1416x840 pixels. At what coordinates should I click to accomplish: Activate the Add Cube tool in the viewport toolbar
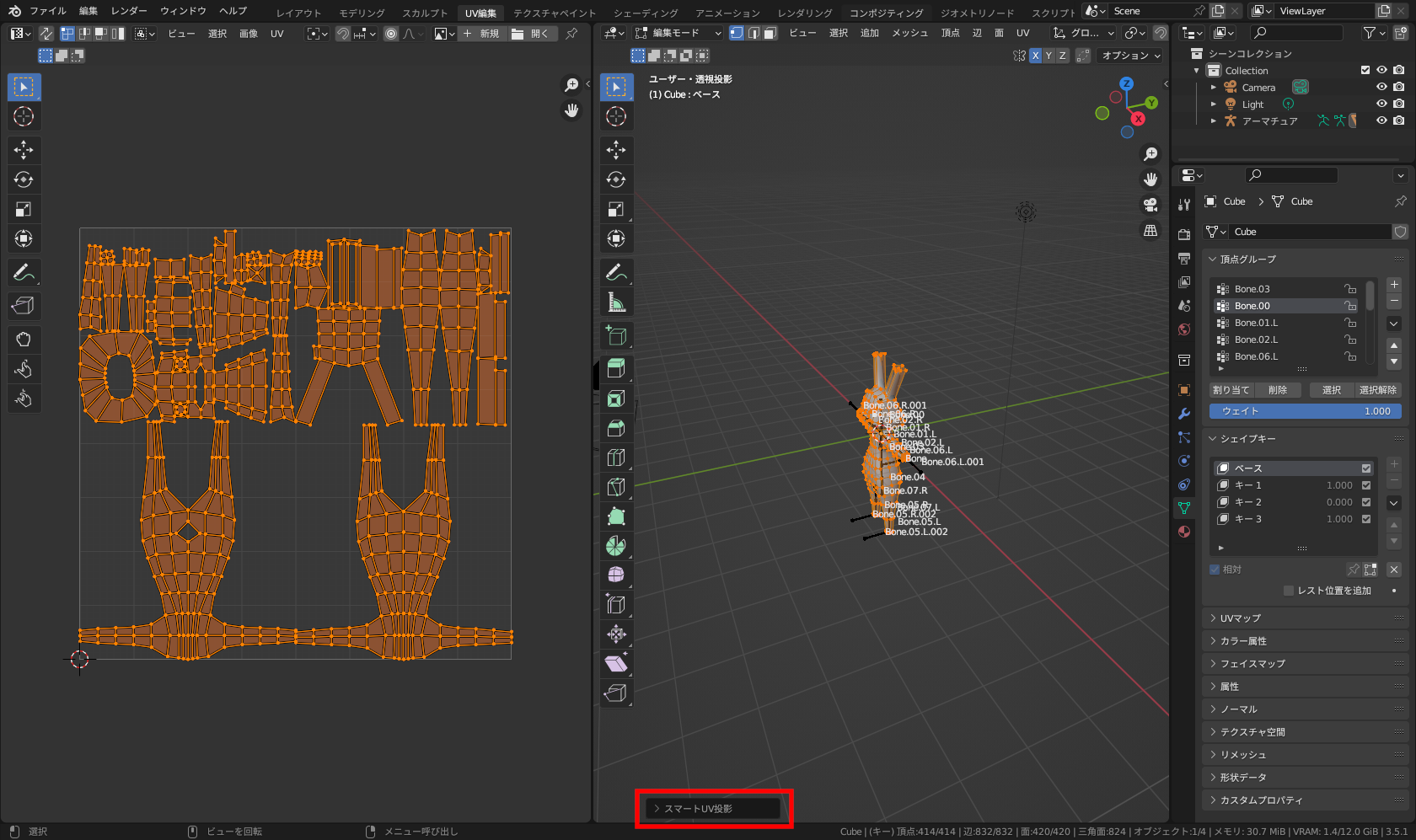click(616, 335)
